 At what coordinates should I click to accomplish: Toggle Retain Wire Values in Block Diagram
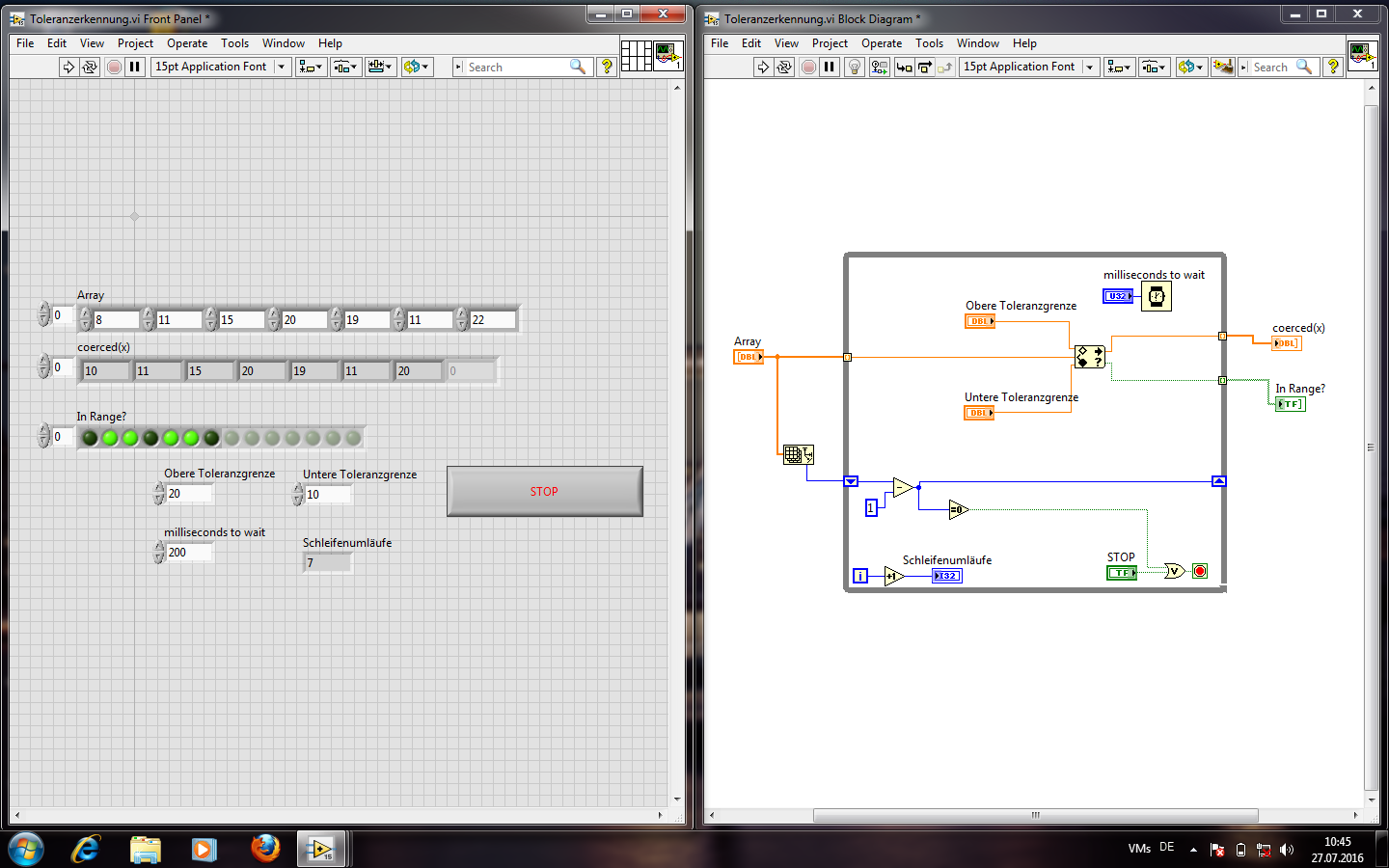click(879, 67)
